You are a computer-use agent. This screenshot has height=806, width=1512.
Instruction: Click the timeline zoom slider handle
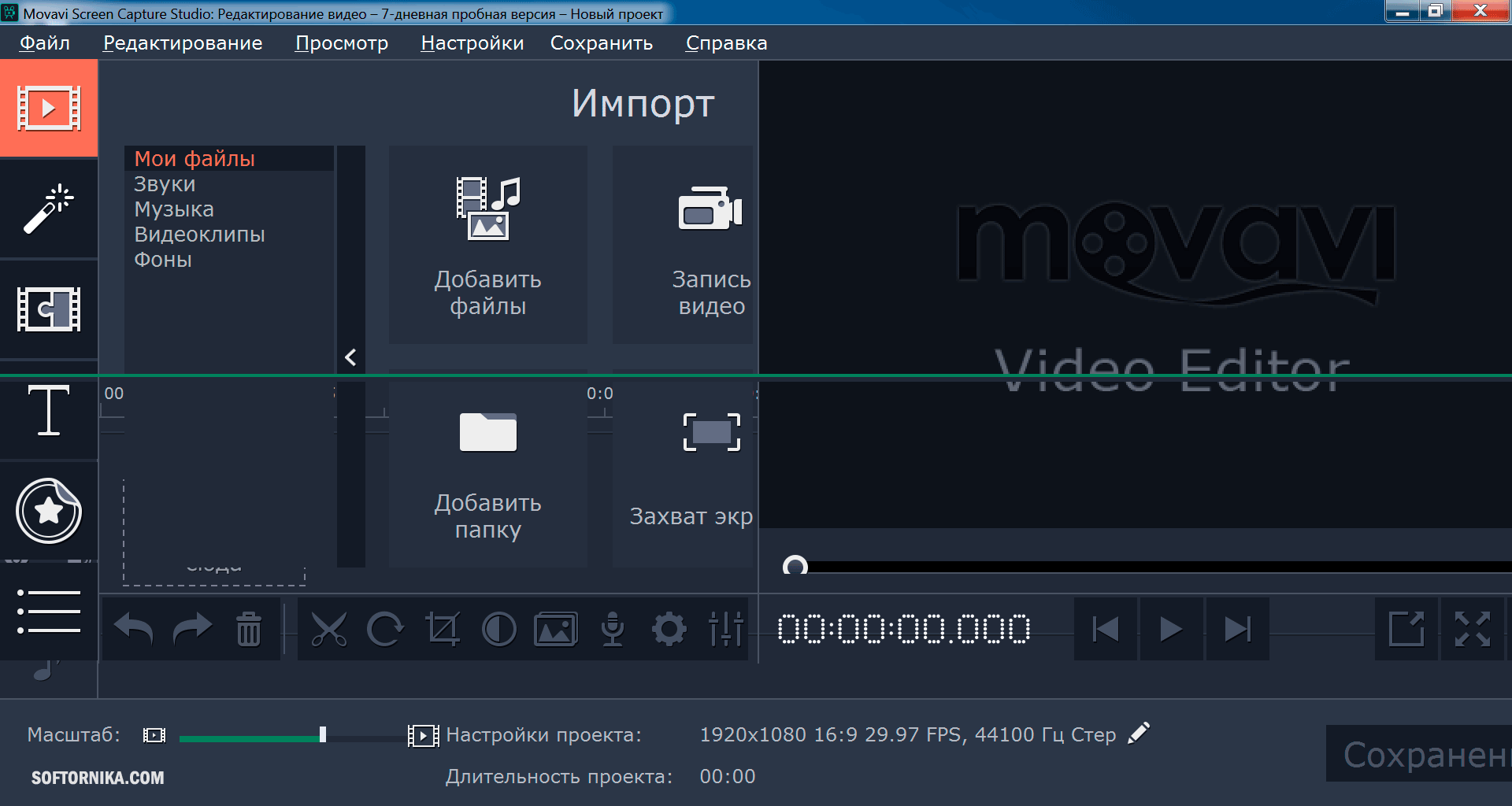click(323, 734)
